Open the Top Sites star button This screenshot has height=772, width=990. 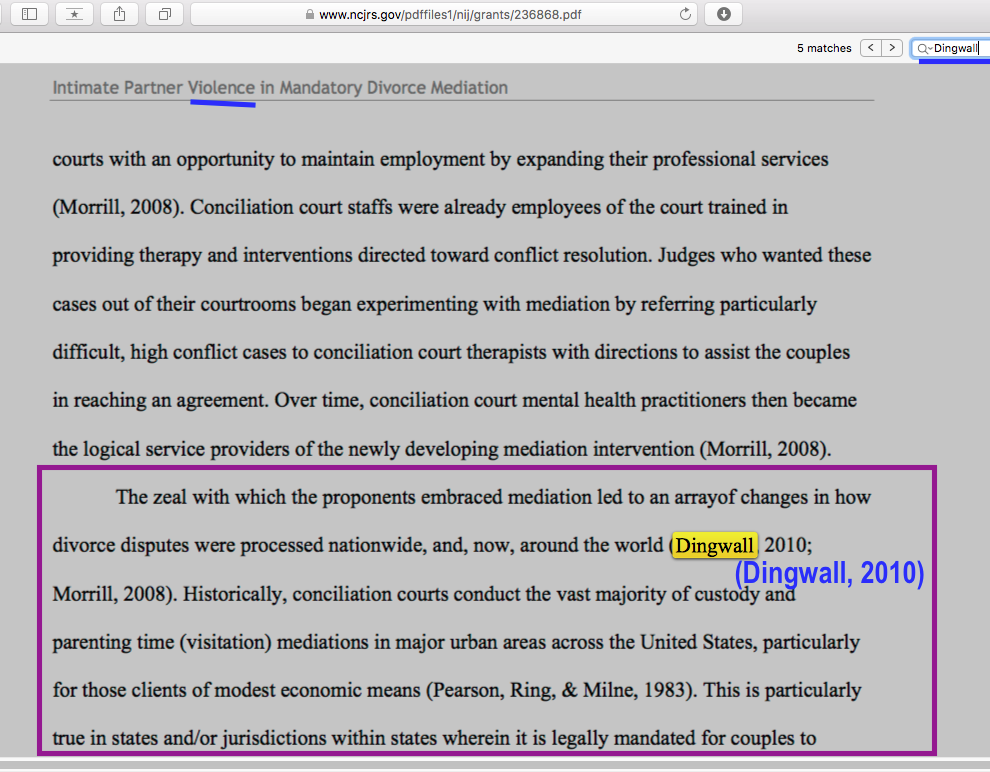tap(75, 14)
